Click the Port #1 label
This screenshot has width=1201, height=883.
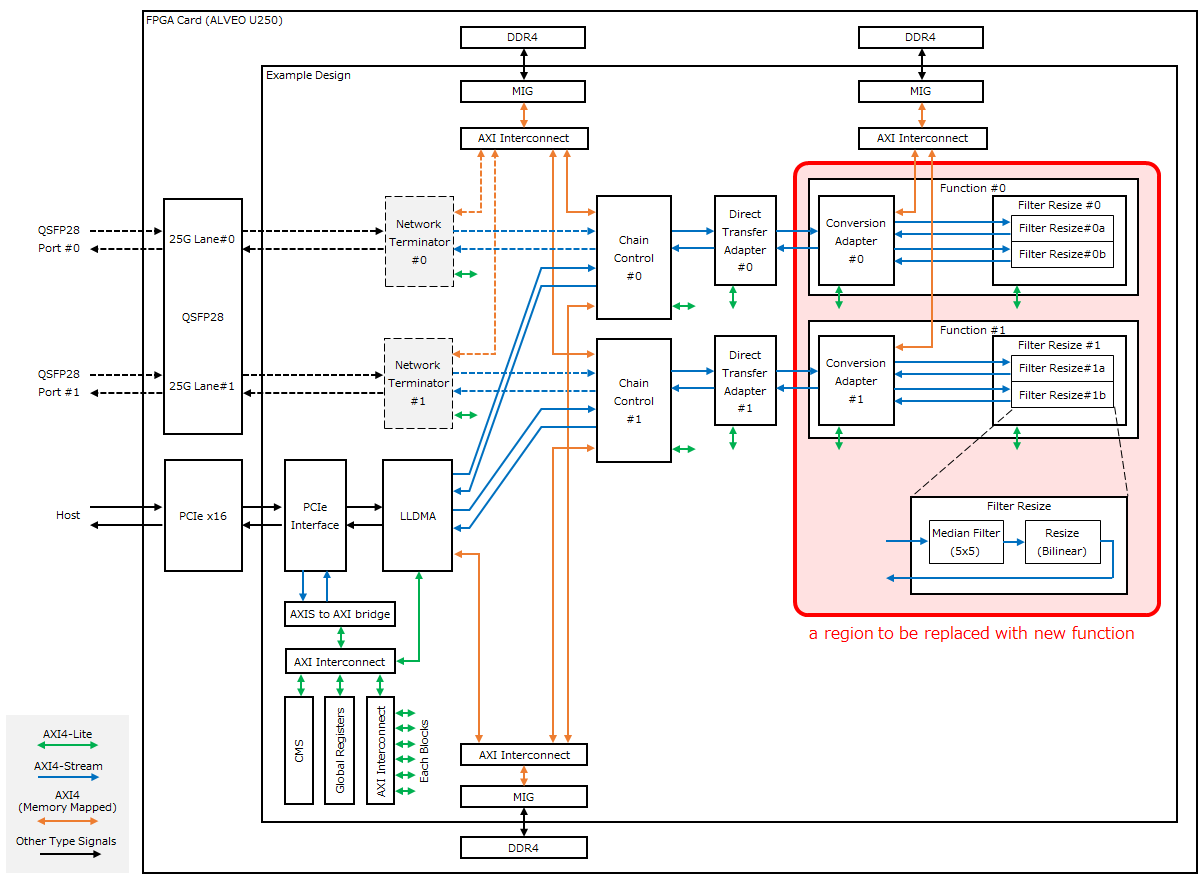(x=58, y=392)
